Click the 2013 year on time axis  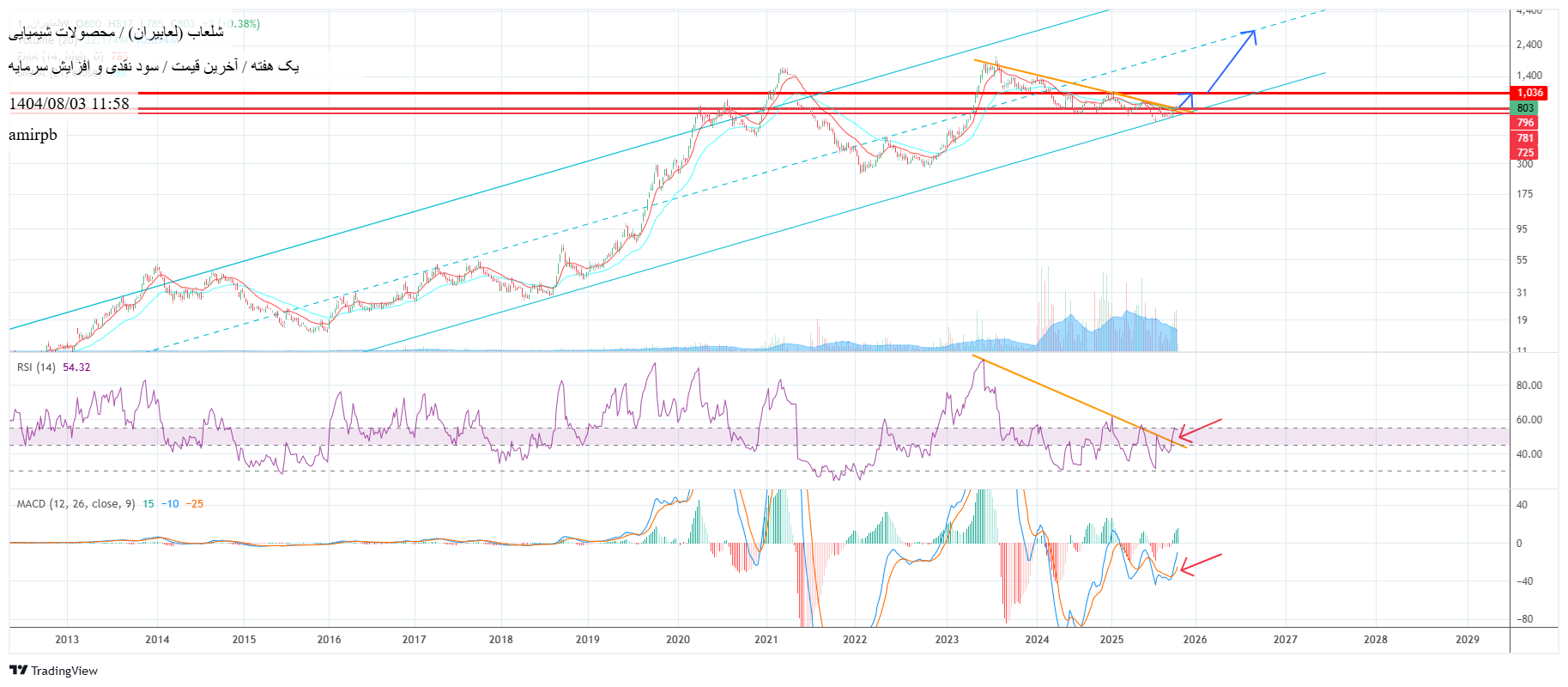(67, 640)
